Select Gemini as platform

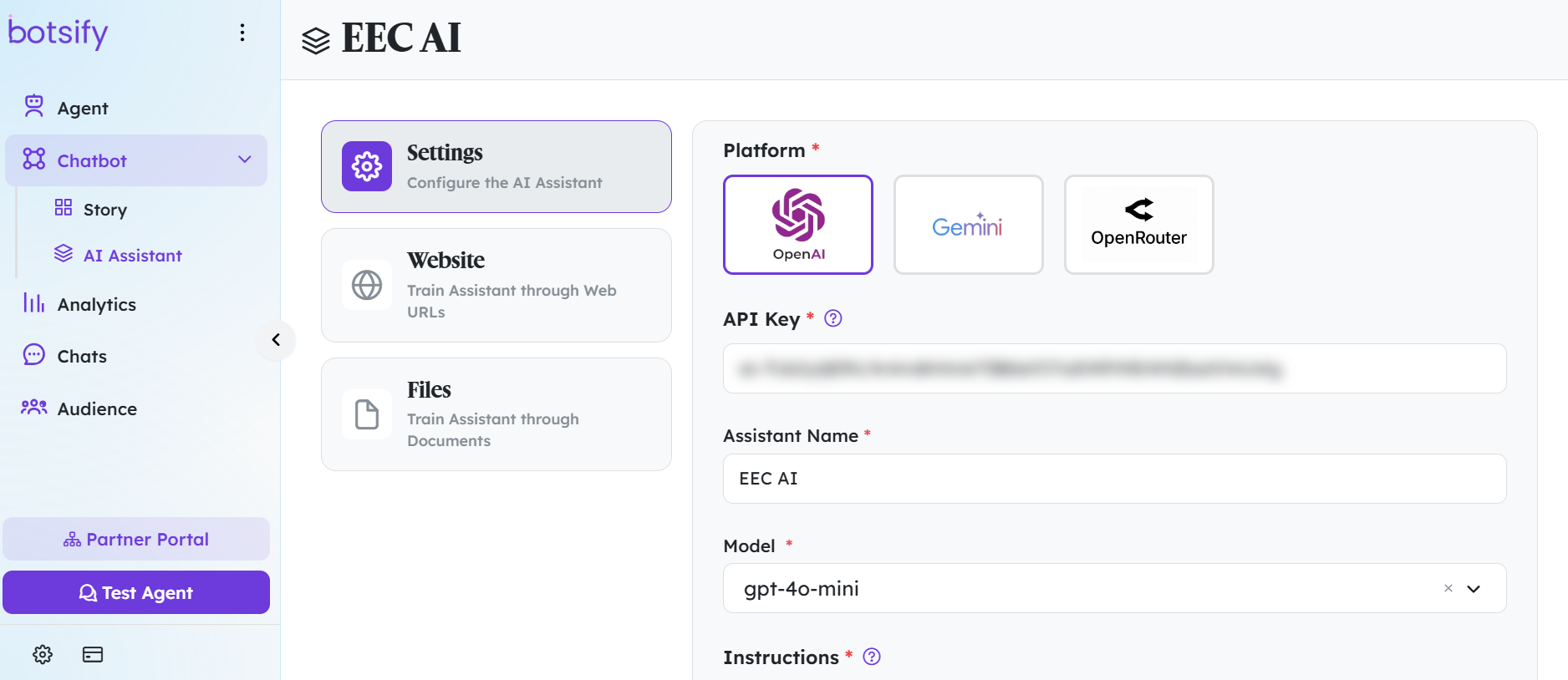click(969, 225)
